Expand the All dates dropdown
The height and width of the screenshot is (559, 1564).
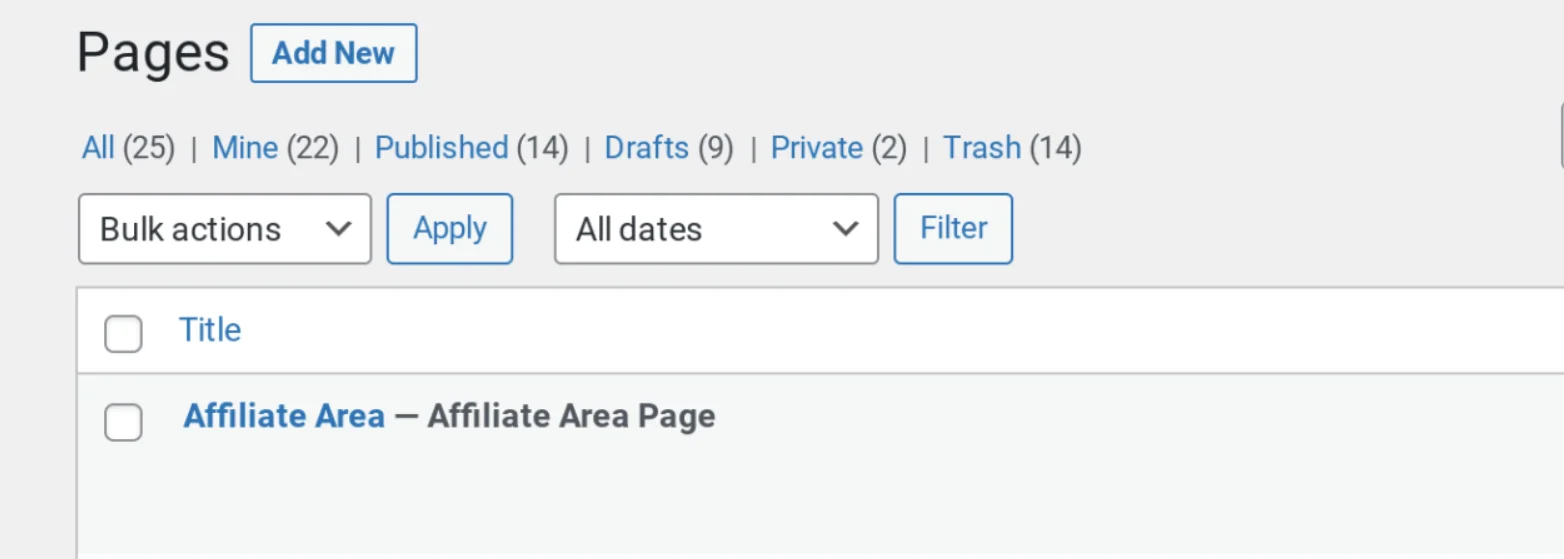click(717, 229)
